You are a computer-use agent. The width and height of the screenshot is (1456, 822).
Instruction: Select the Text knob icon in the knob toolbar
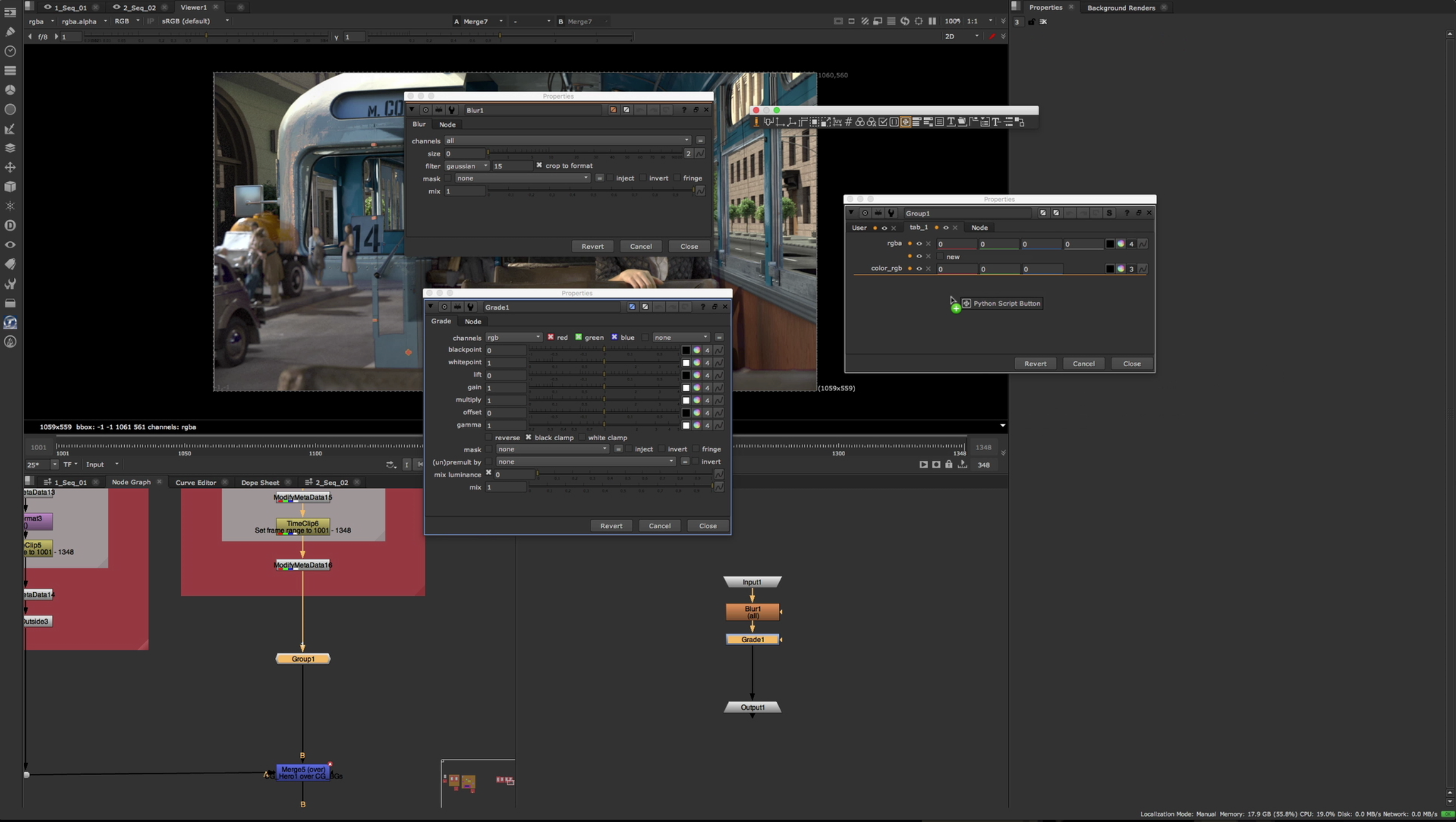[951, 122]
